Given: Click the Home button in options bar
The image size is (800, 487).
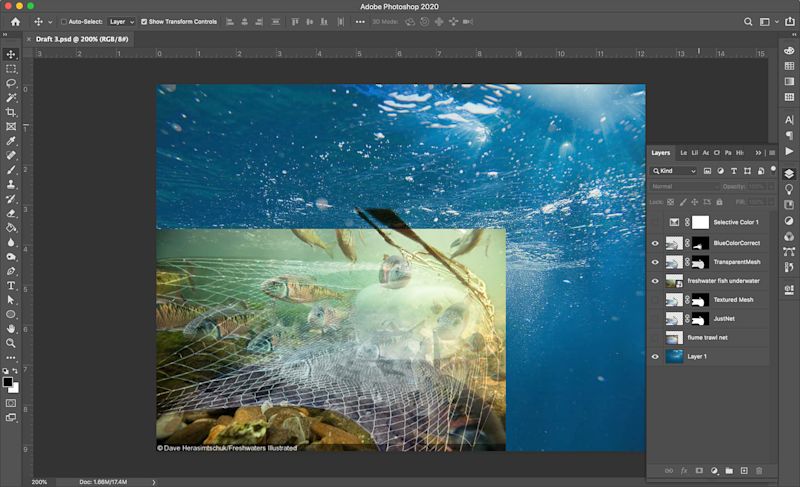Looking at the screenshot, I should point(15,21).
